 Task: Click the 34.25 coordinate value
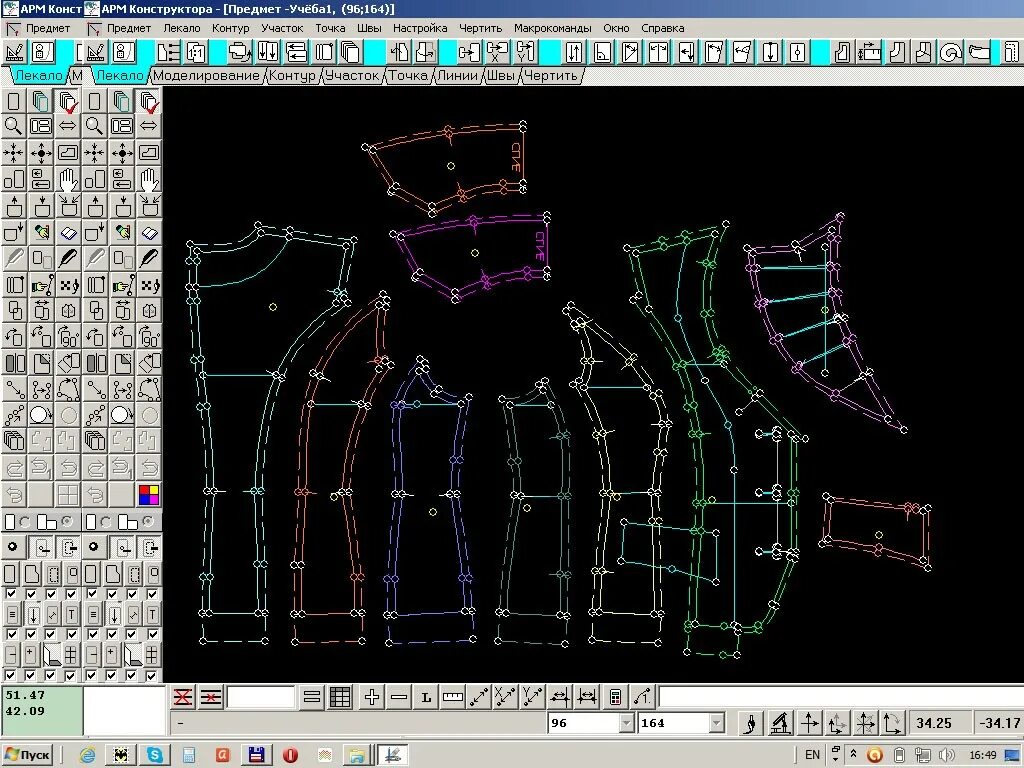pyautogui.click(x=934, y=723)
